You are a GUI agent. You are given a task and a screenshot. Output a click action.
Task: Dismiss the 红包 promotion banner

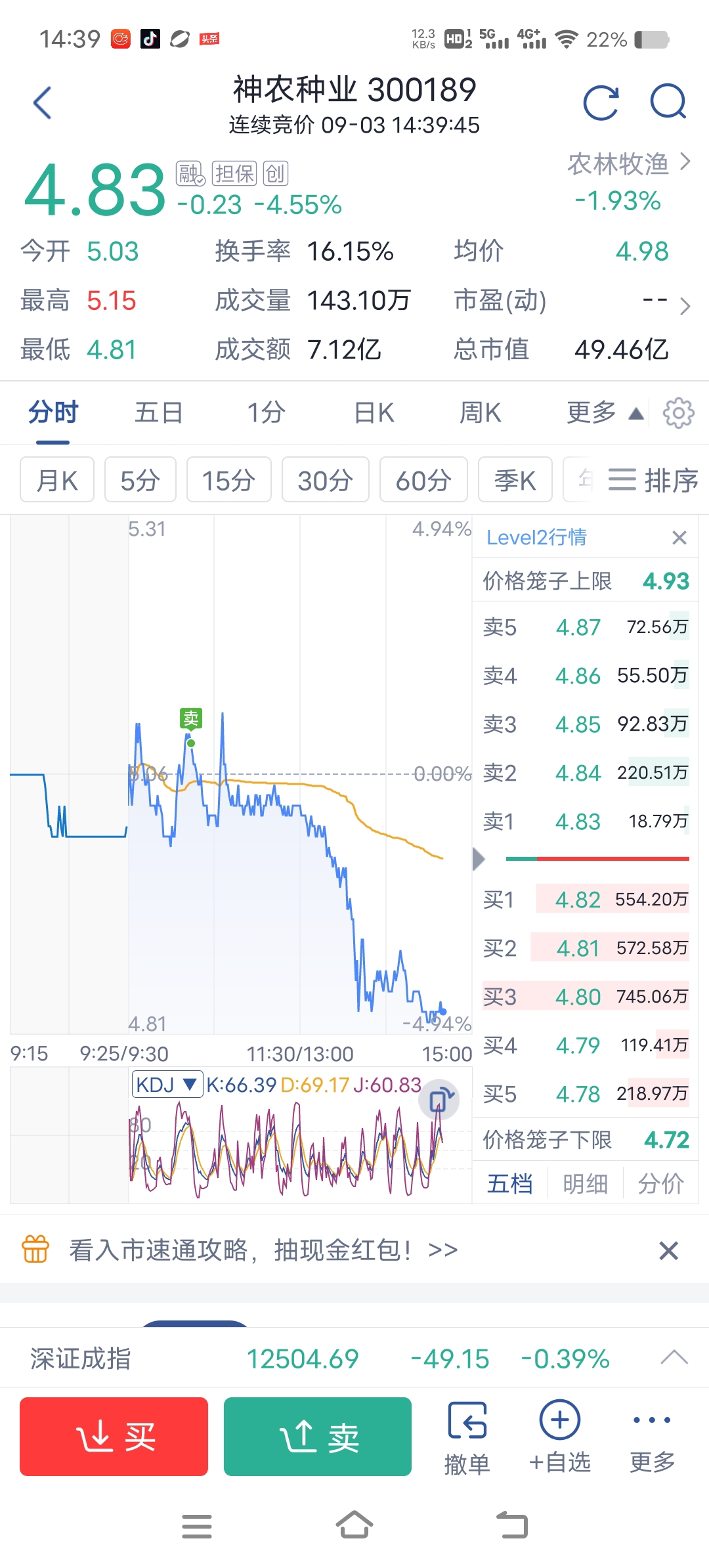click(x=668, y=1251)
